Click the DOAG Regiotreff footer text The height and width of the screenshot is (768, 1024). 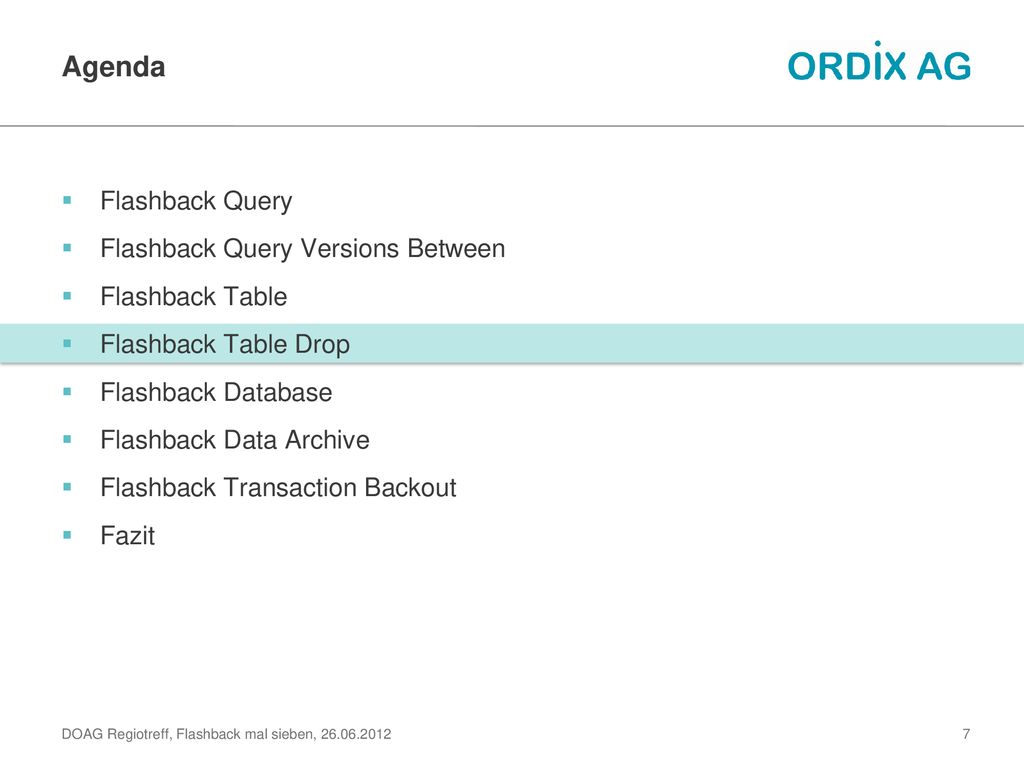coord(227,734)
